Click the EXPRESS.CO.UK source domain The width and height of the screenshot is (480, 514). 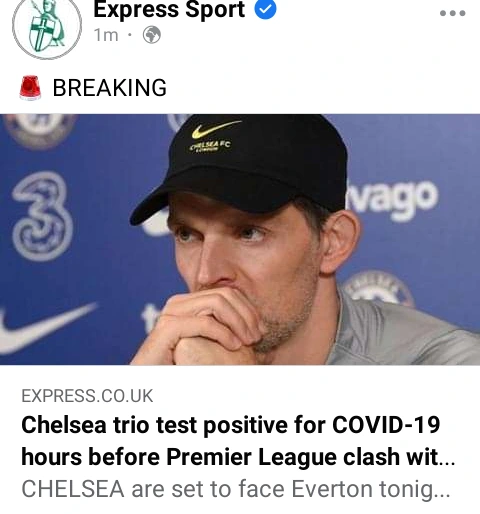tap(87, 396)
